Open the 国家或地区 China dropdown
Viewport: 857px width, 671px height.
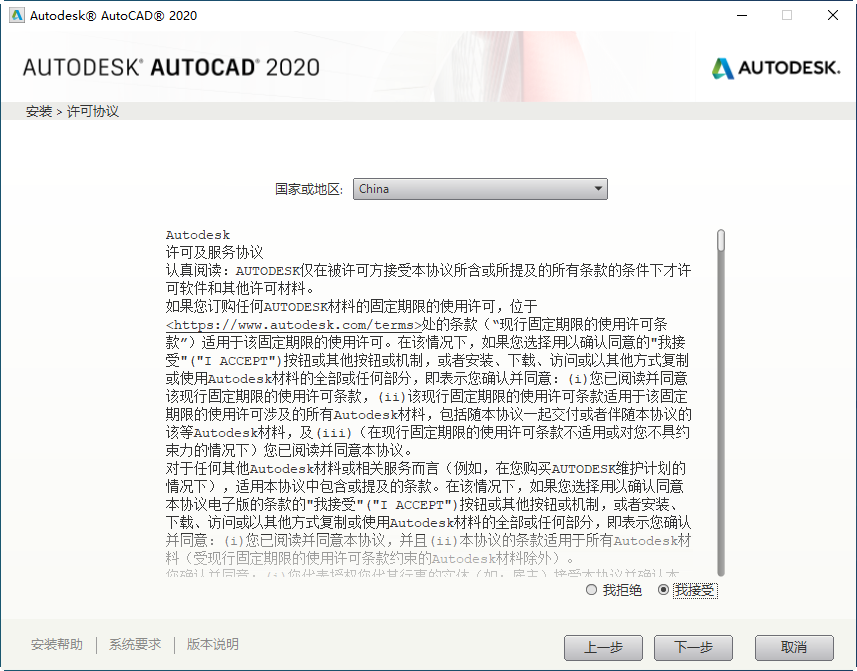click(x=480, y=189)
